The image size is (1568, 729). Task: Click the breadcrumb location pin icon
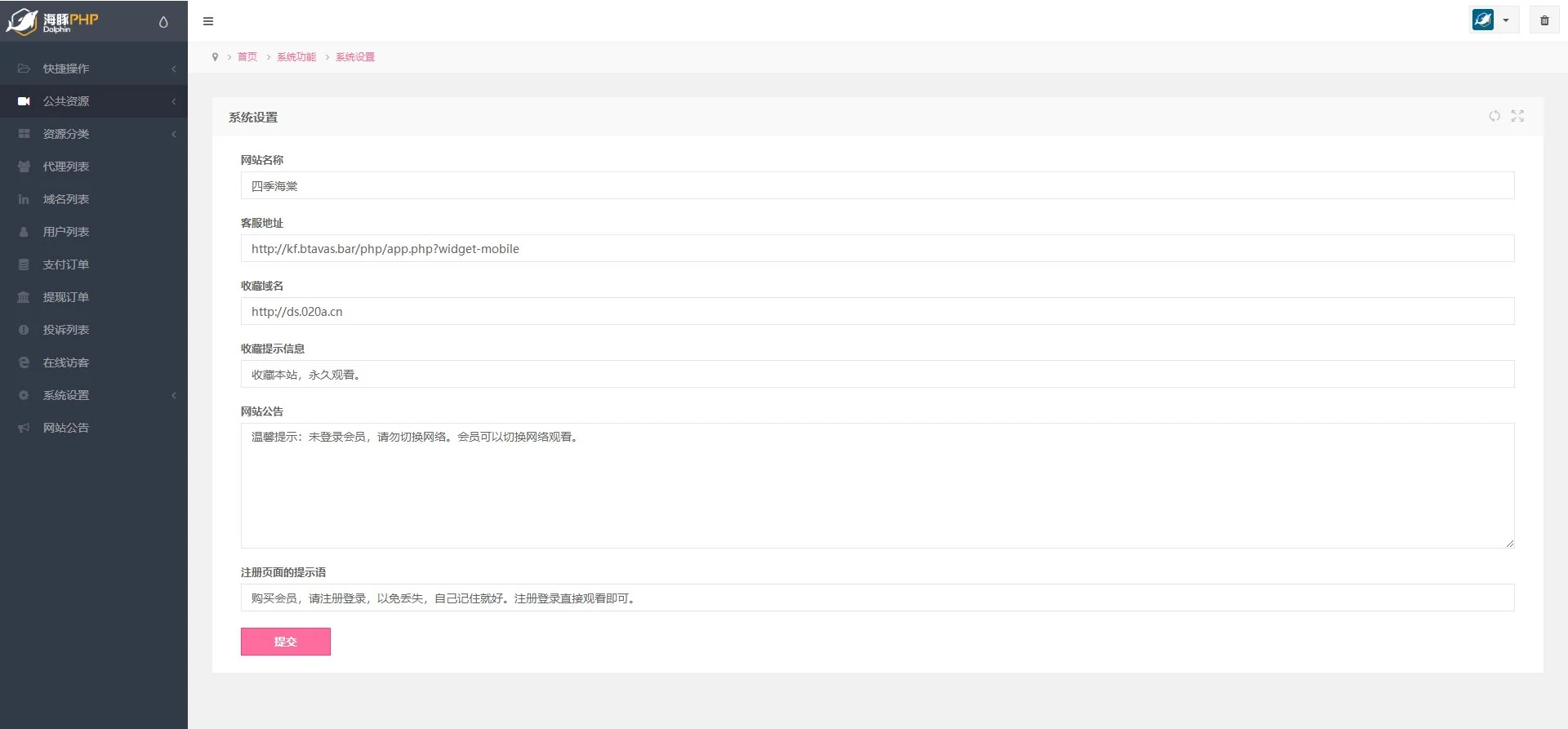215,57
